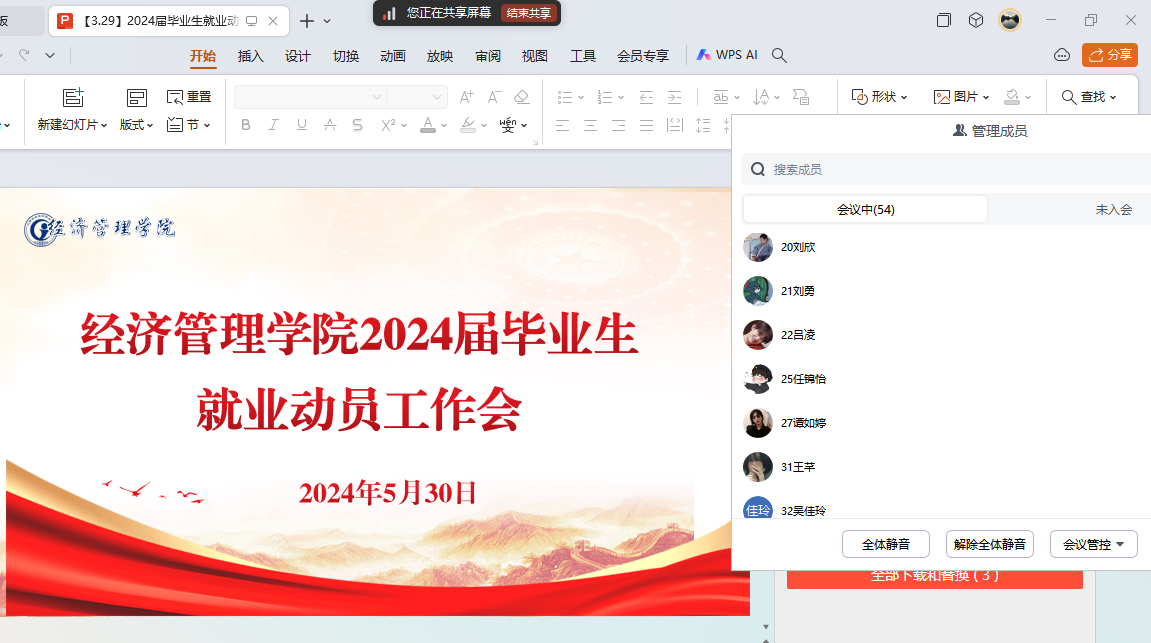1151x643 pixels.
Task: Click the 结束共享 button
Action: pyautogui.click(x=529, y=13)
